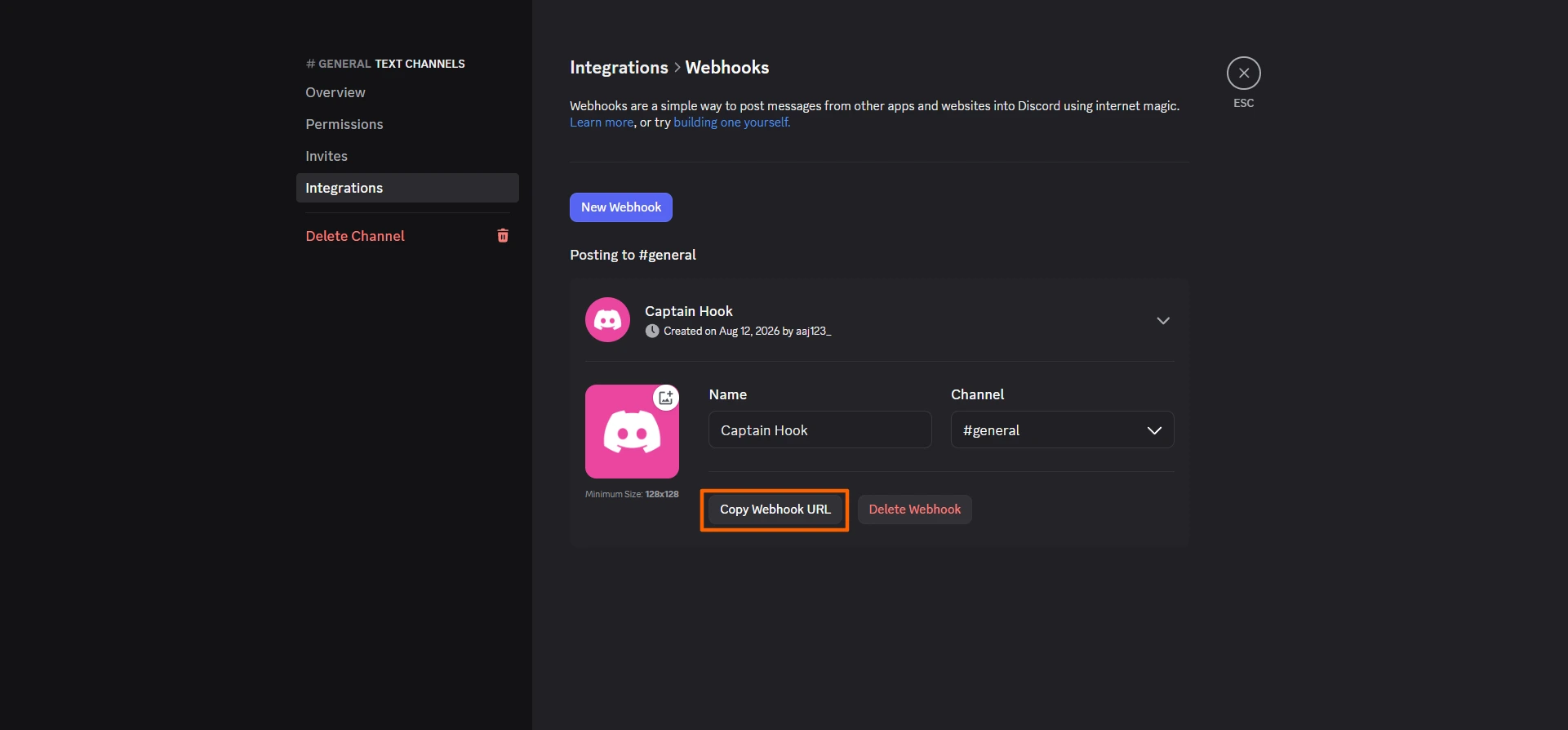The width and height of the screenshot is (1568, 730).
Task: Click the Webhooks breadcrumb title
Action: click(727, 68)
